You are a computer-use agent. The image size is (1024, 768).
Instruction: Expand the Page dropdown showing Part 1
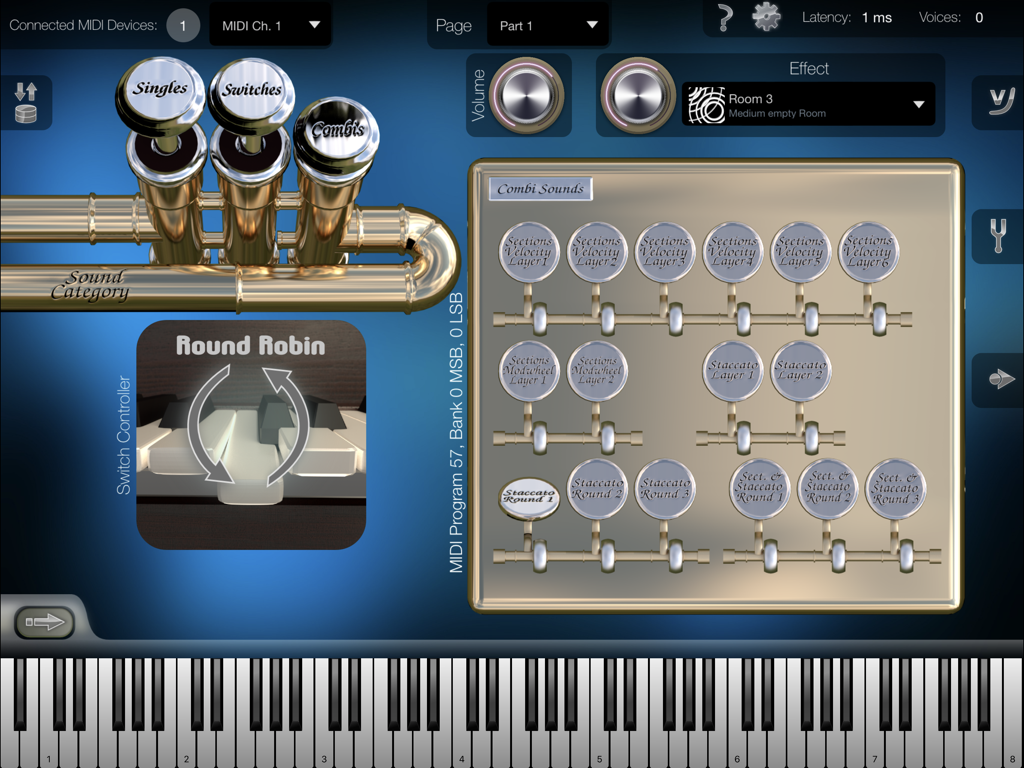[548, 24]
